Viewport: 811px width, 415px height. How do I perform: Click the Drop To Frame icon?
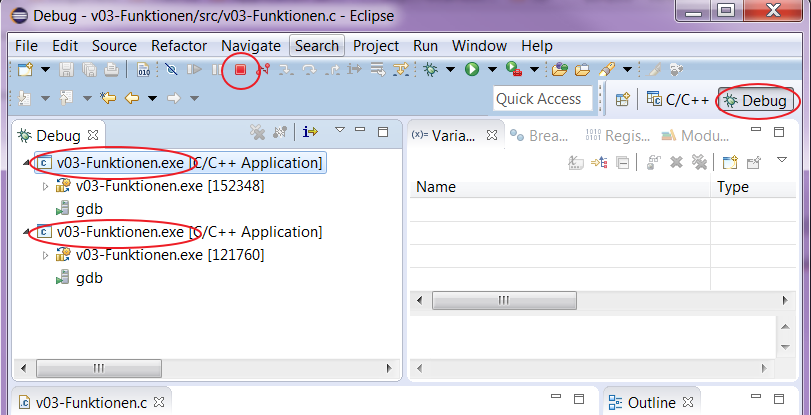[378, 69]
